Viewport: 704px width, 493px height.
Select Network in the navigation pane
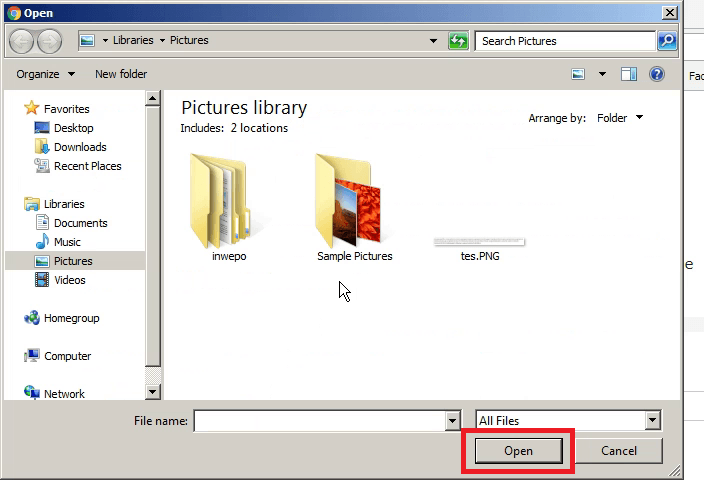pyautogui.click(x=64, y=394)
